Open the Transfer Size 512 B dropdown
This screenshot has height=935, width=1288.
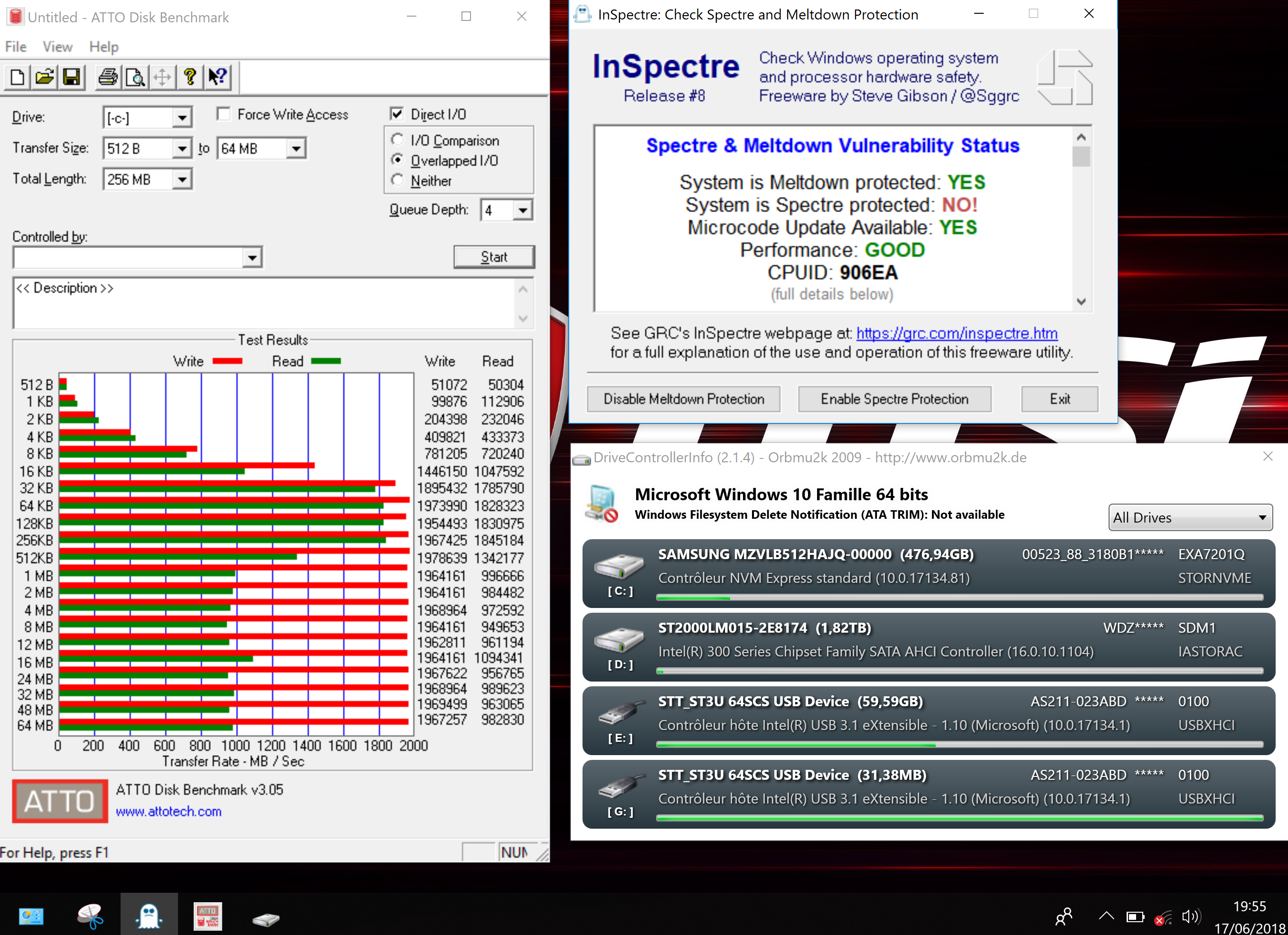[182, 149]
